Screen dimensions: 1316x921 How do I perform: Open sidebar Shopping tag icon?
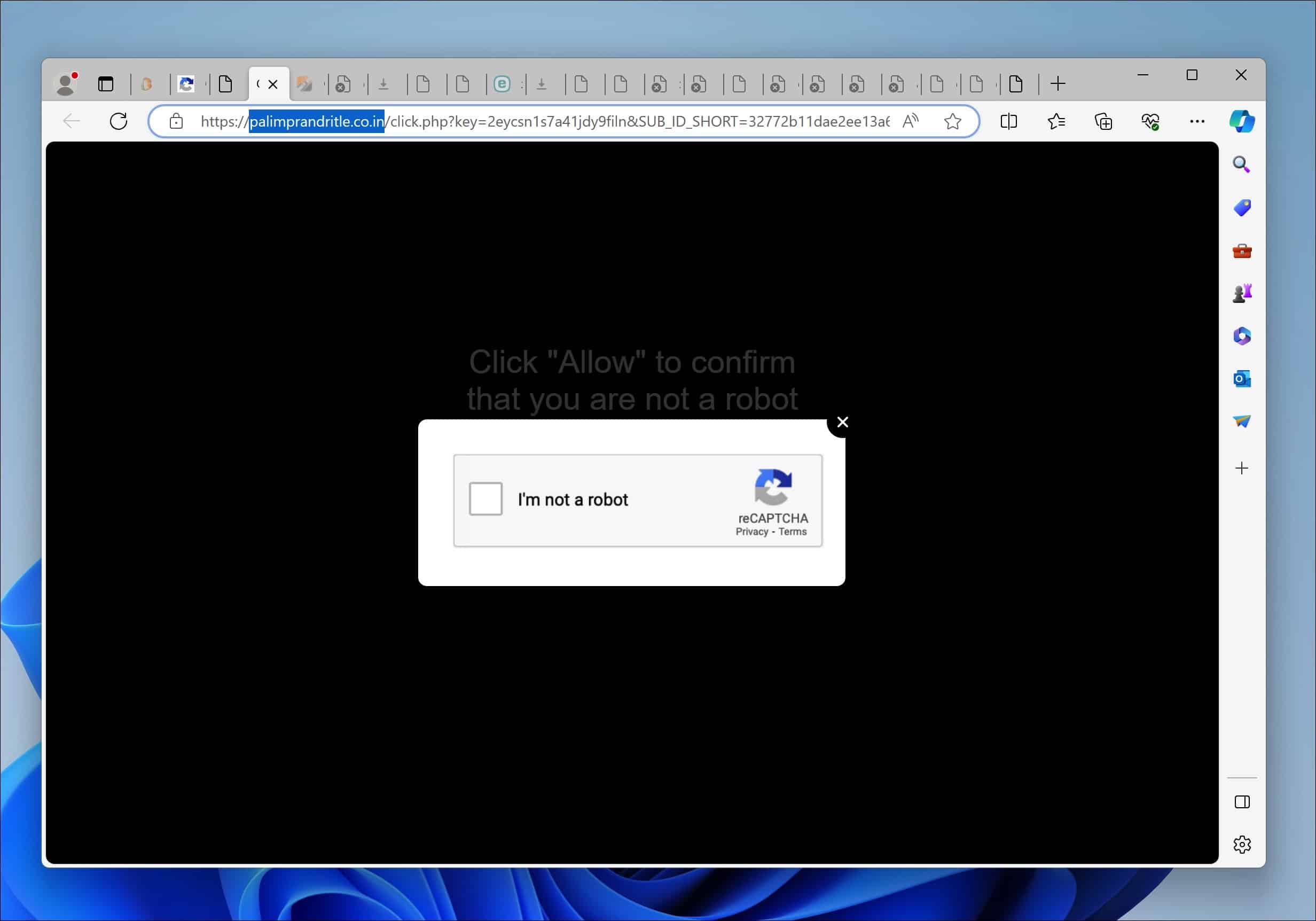point(1241,208)
